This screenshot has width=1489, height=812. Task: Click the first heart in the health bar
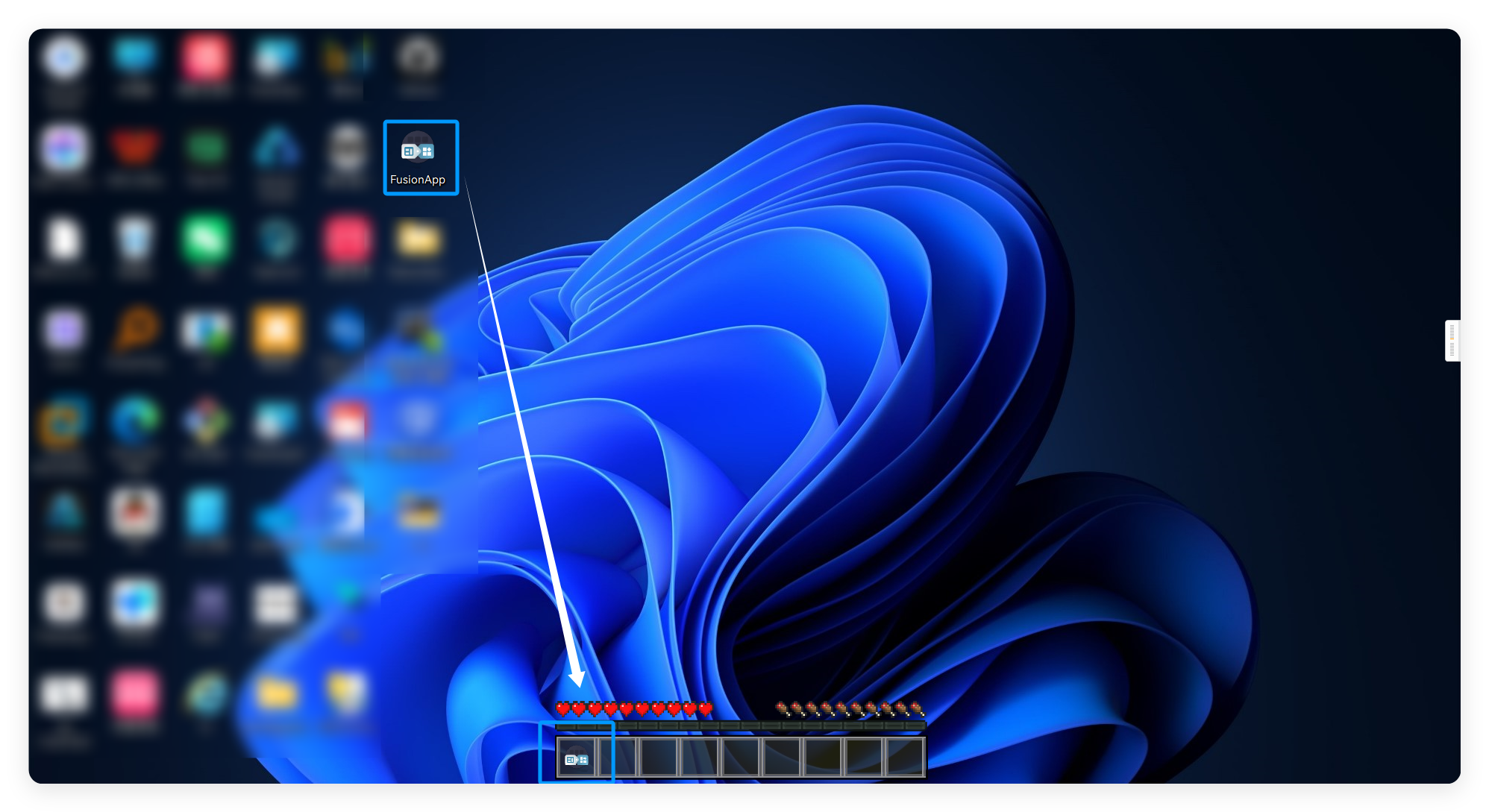click(x=563, y=708)
